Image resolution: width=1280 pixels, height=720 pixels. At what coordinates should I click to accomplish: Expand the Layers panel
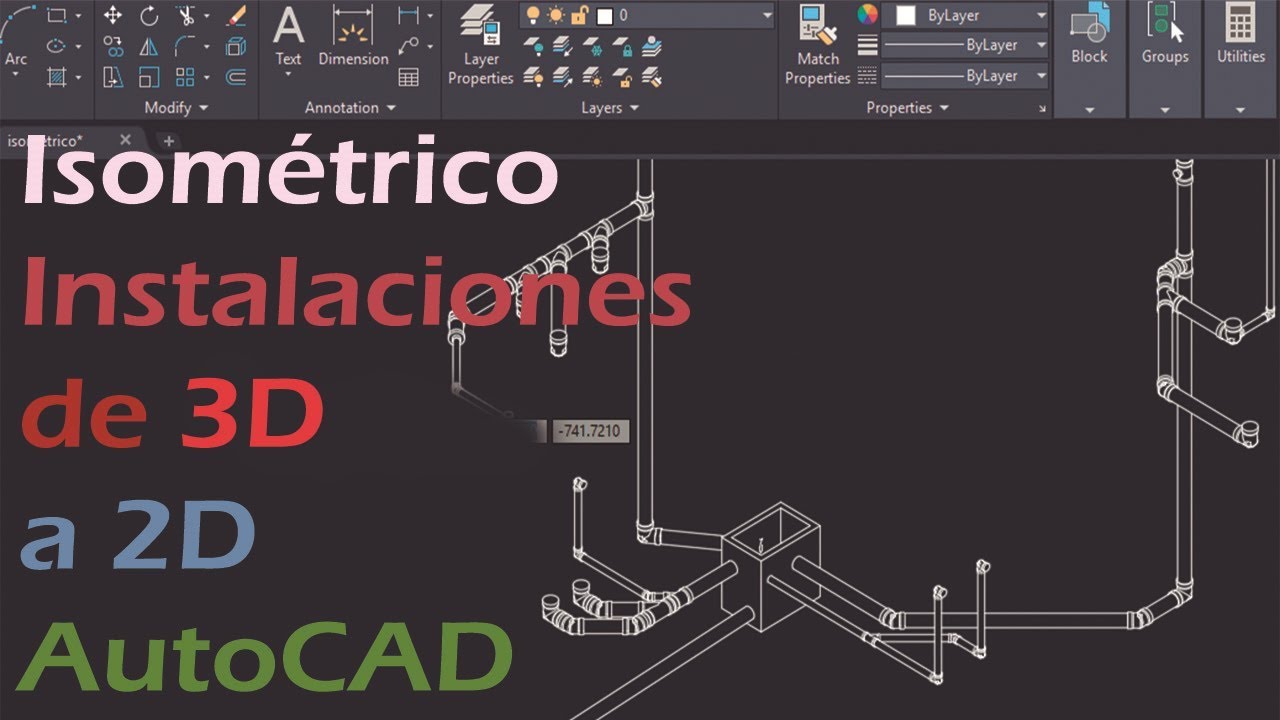tap(609, 107)
